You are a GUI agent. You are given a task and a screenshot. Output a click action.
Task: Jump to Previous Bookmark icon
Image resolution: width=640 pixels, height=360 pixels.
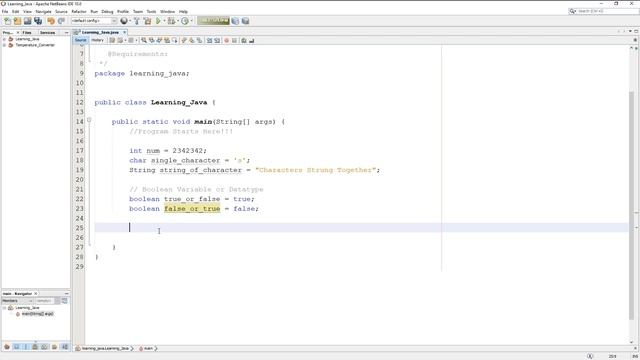click(184, 40)
